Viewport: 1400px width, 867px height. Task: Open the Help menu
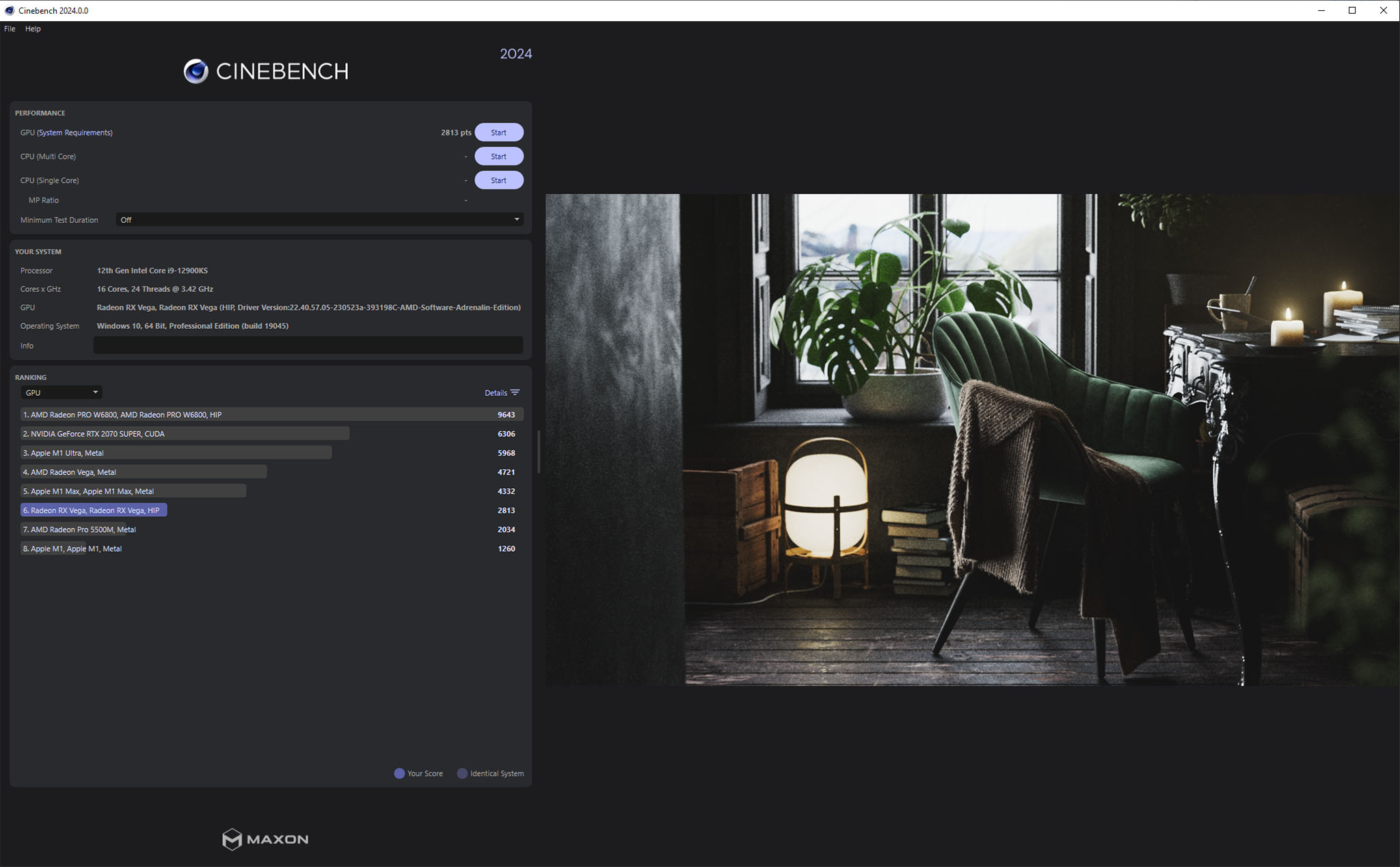(x=33, y=29)
